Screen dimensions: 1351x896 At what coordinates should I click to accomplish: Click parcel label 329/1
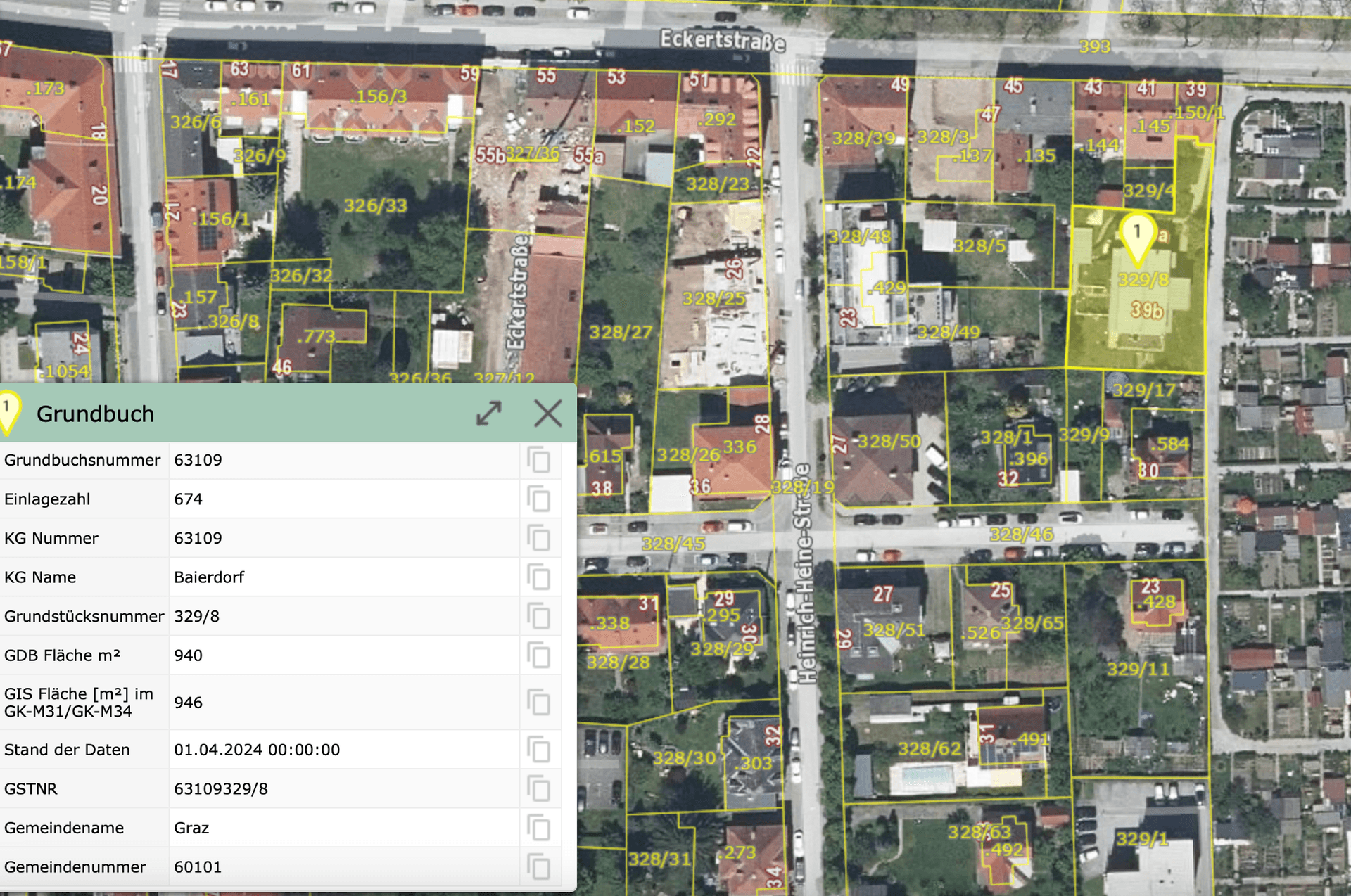coord(1141,838)
